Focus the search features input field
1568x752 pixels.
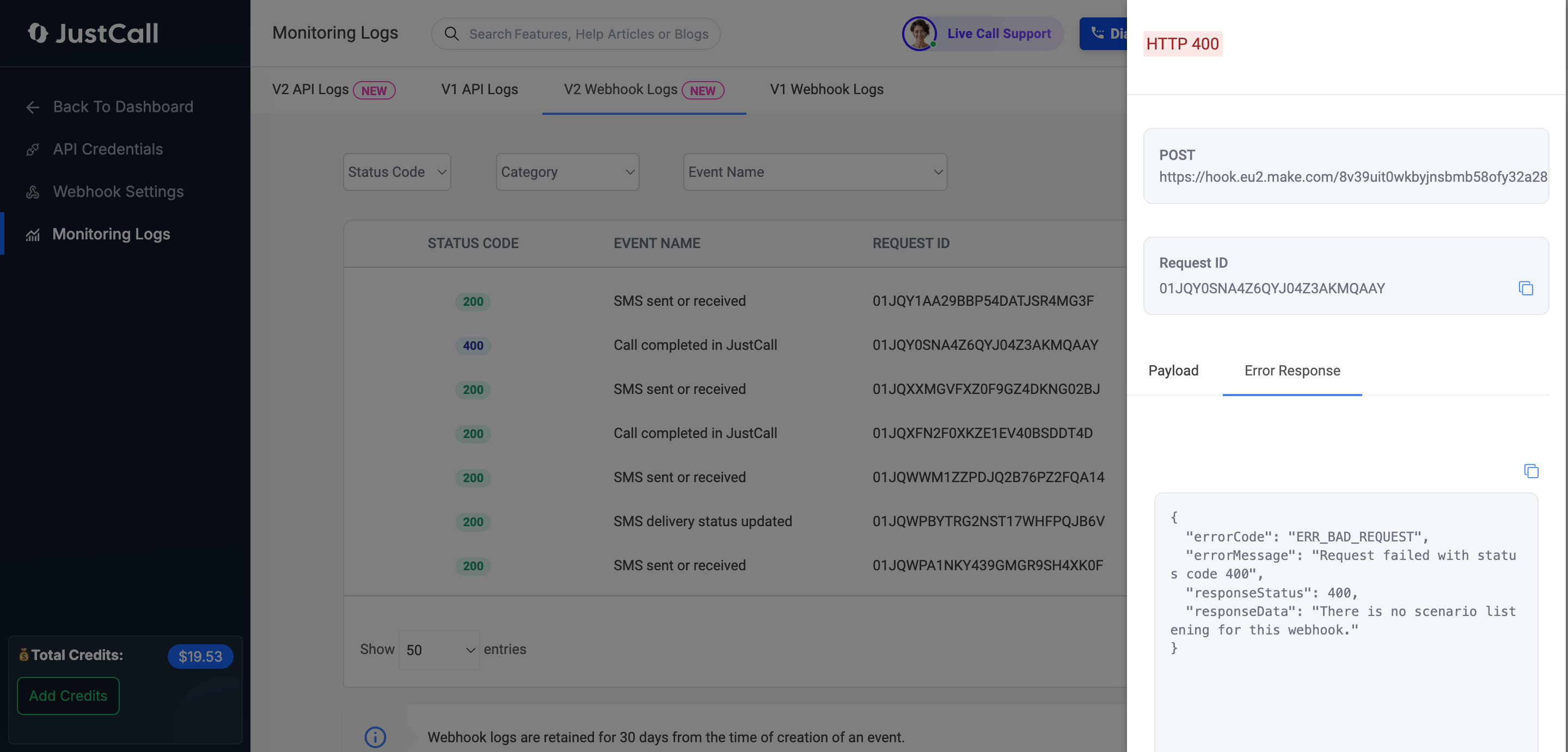pyautogui.click(x=588, y=34)
